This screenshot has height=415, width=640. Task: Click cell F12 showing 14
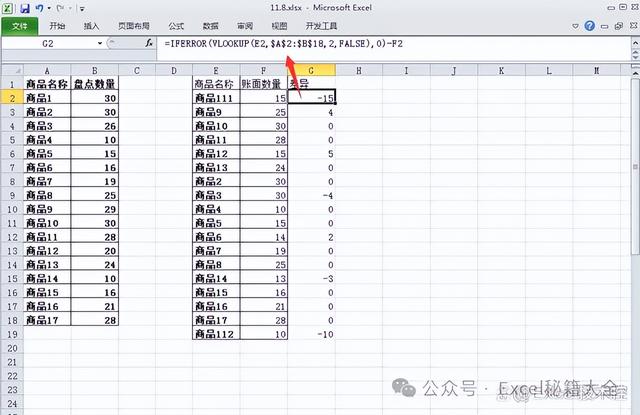[264, 237]
